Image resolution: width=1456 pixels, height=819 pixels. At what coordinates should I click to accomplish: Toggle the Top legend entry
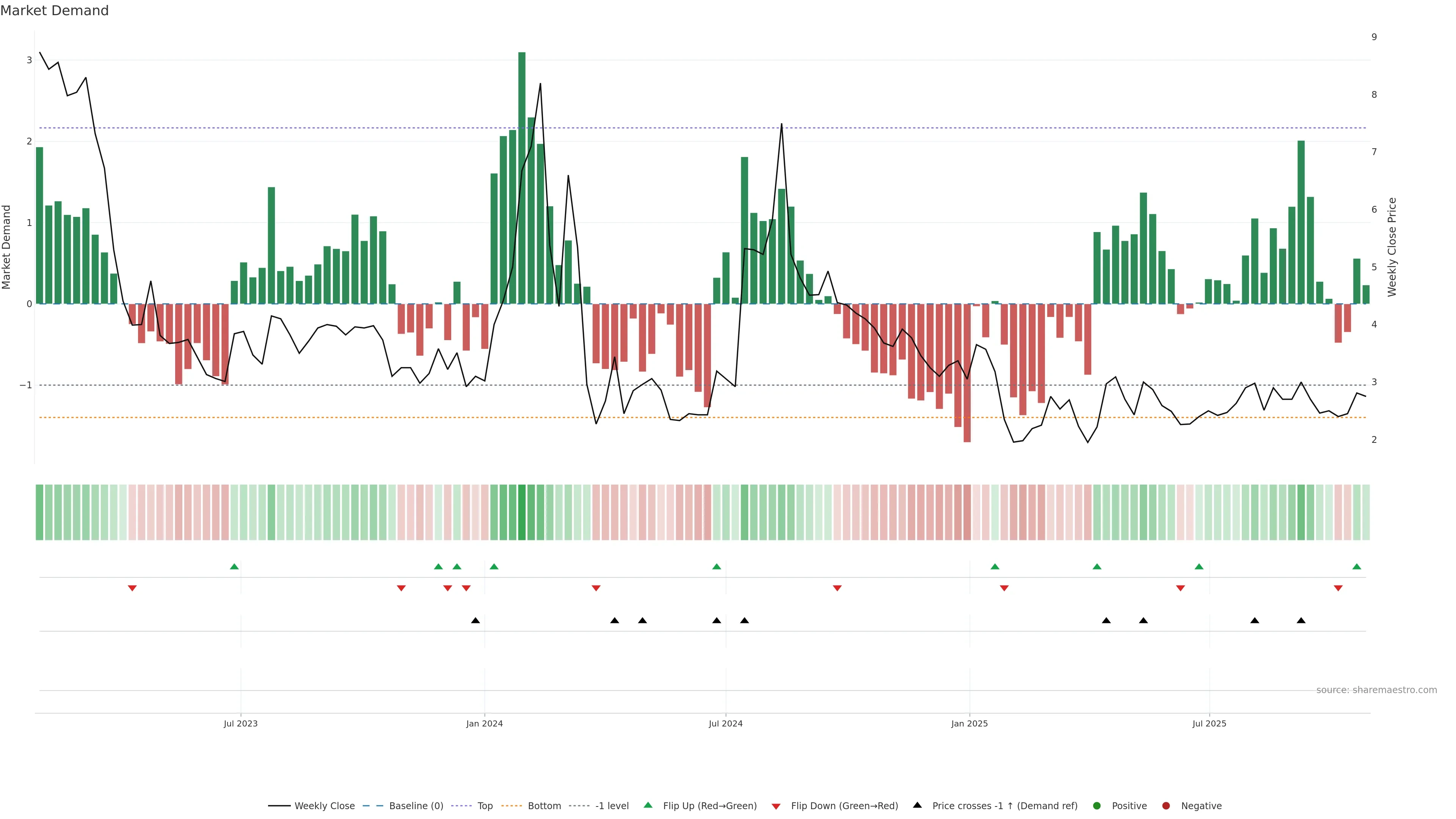coord(485,806)
